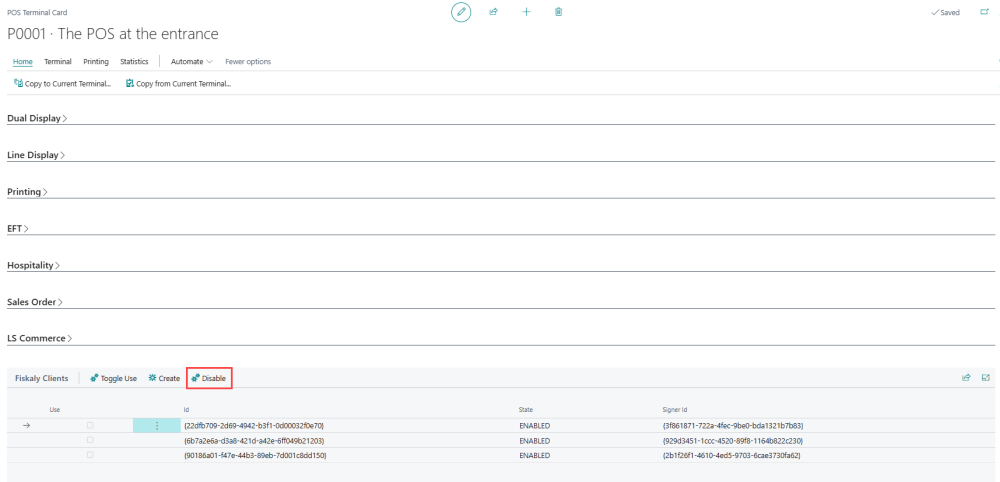Expand Fiskaly Clients part to full view

point(985,378)
